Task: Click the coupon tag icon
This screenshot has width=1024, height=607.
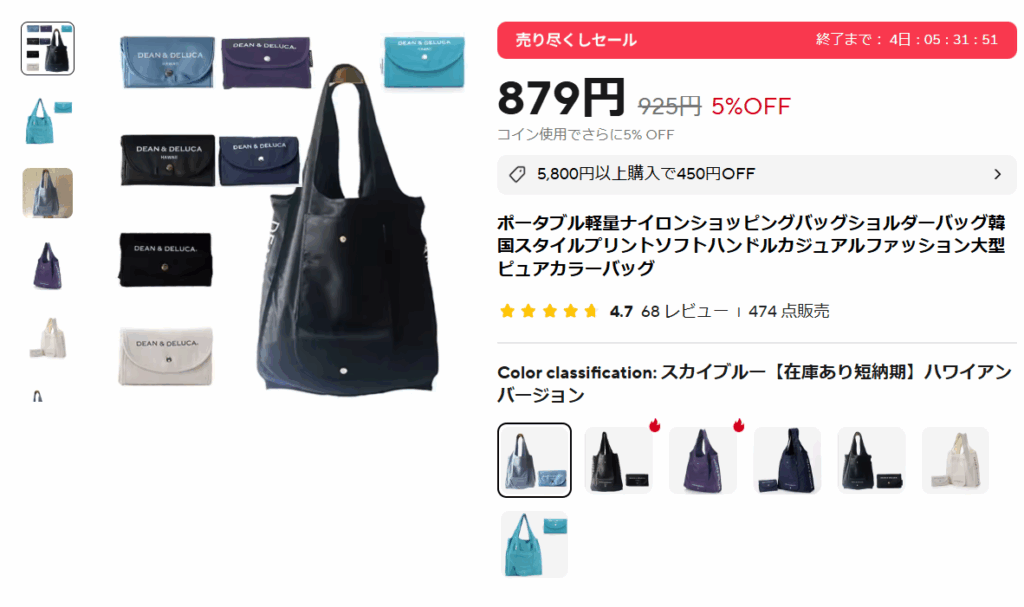Action: point(517,174)
